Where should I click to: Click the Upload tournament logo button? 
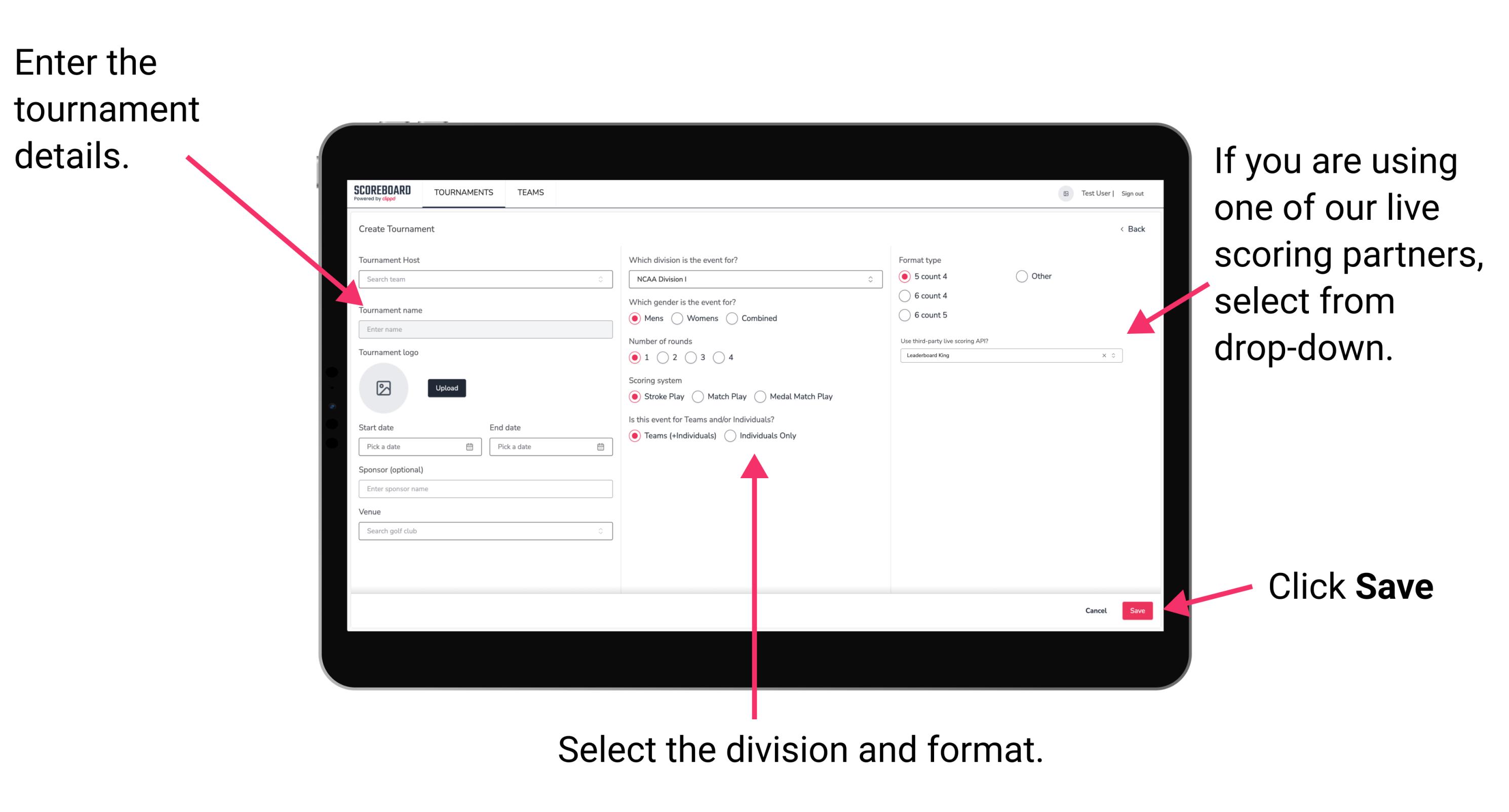pyautogui.click(x=446, y=388)
